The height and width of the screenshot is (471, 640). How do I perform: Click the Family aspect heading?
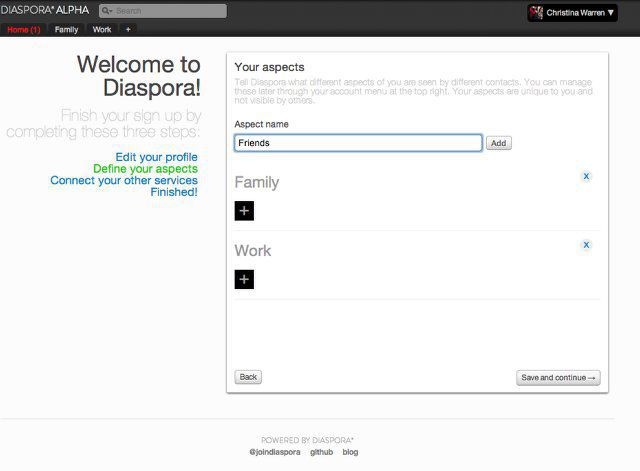pos(257,182)
